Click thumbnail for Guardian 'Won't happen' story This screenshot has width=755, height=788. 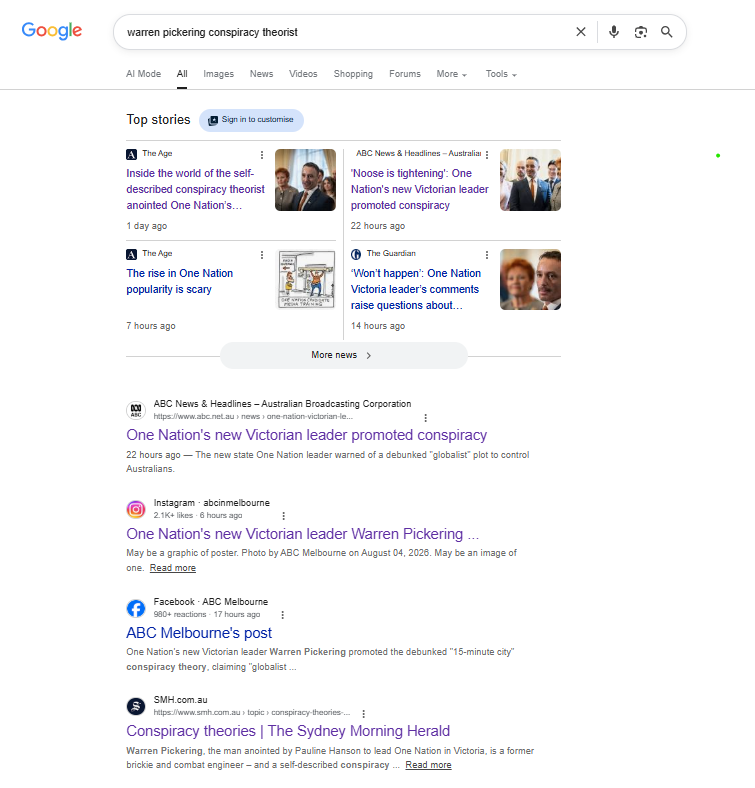coord(530,279)
